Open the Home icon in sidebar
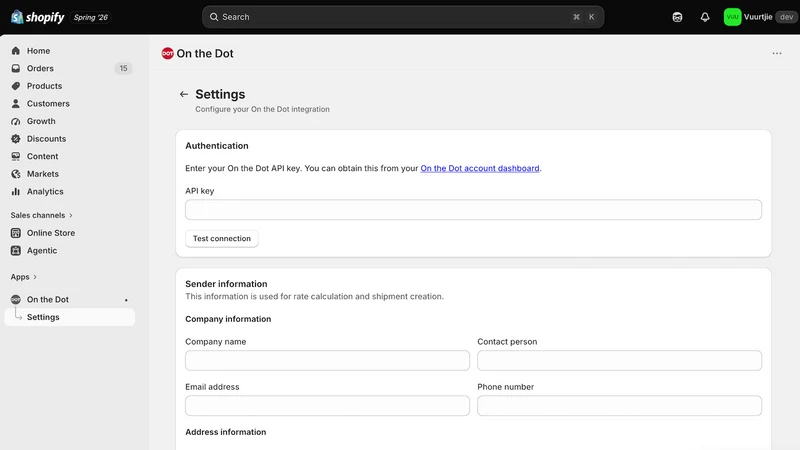800x450 pixels. [16, 51]
